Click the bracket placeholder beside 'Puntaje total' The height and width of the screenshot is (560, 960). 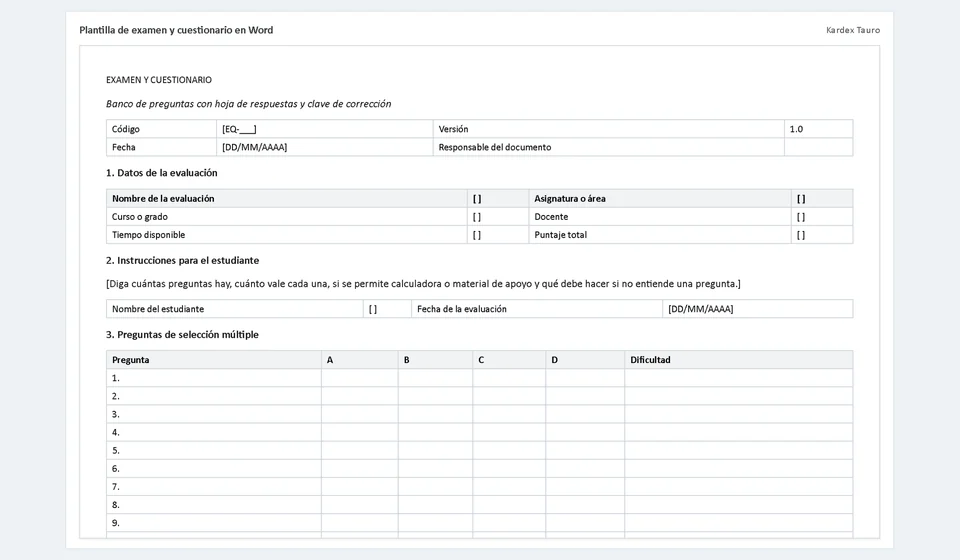click(822, 235)
